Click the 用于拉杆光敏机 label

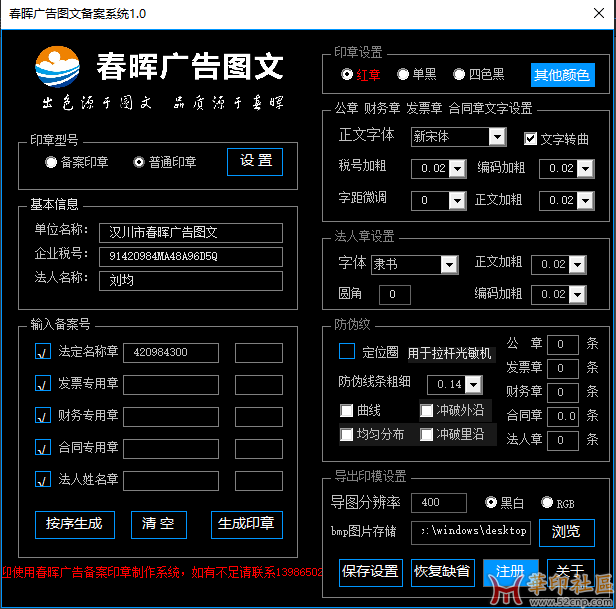tap(449, 354)
